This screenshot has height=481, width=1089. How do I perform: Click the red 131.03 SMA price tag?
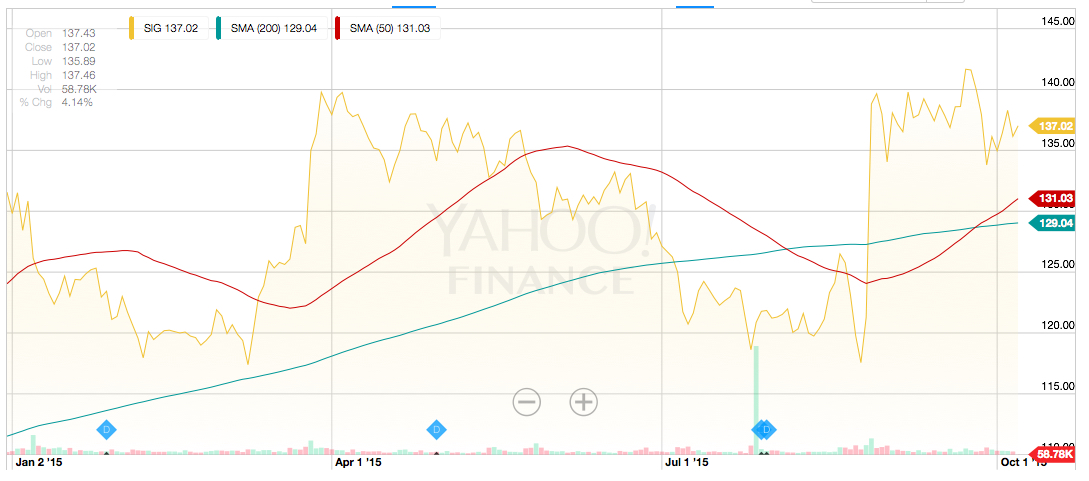1053,198
